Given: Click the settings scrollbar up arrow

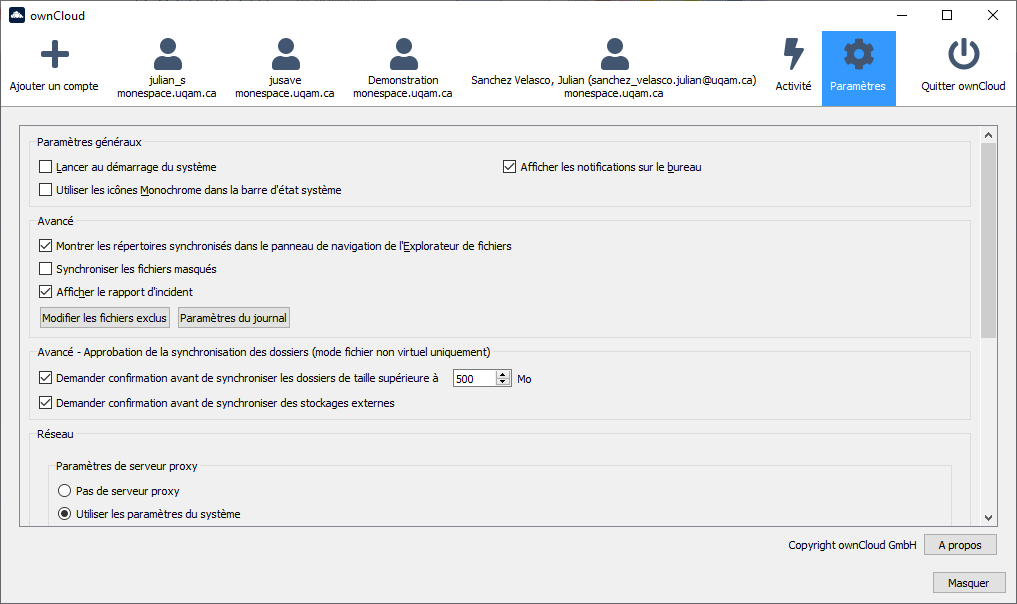Looking at the screenshot, I should 988,135.
